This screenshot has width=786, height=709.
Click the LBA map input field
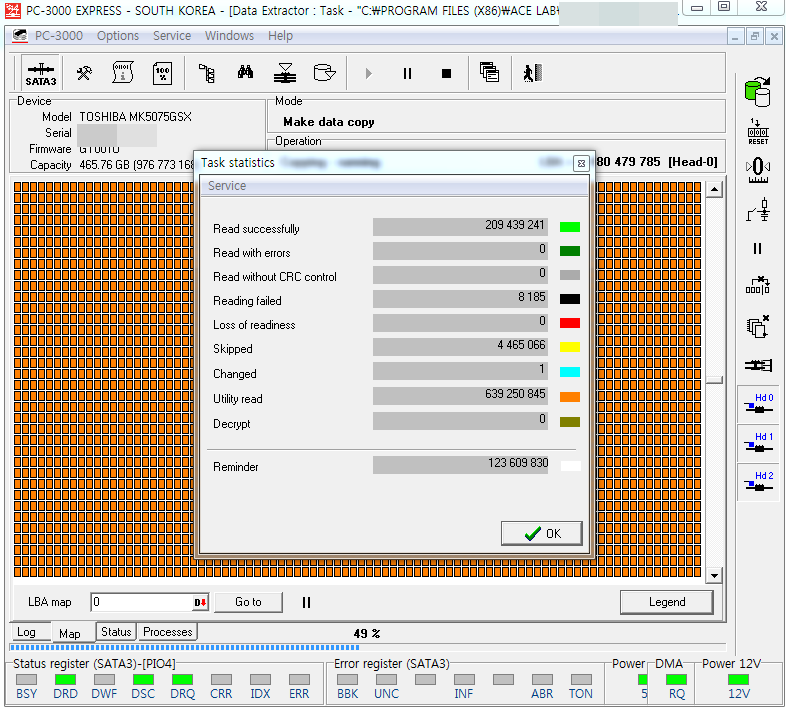point(142,602)
